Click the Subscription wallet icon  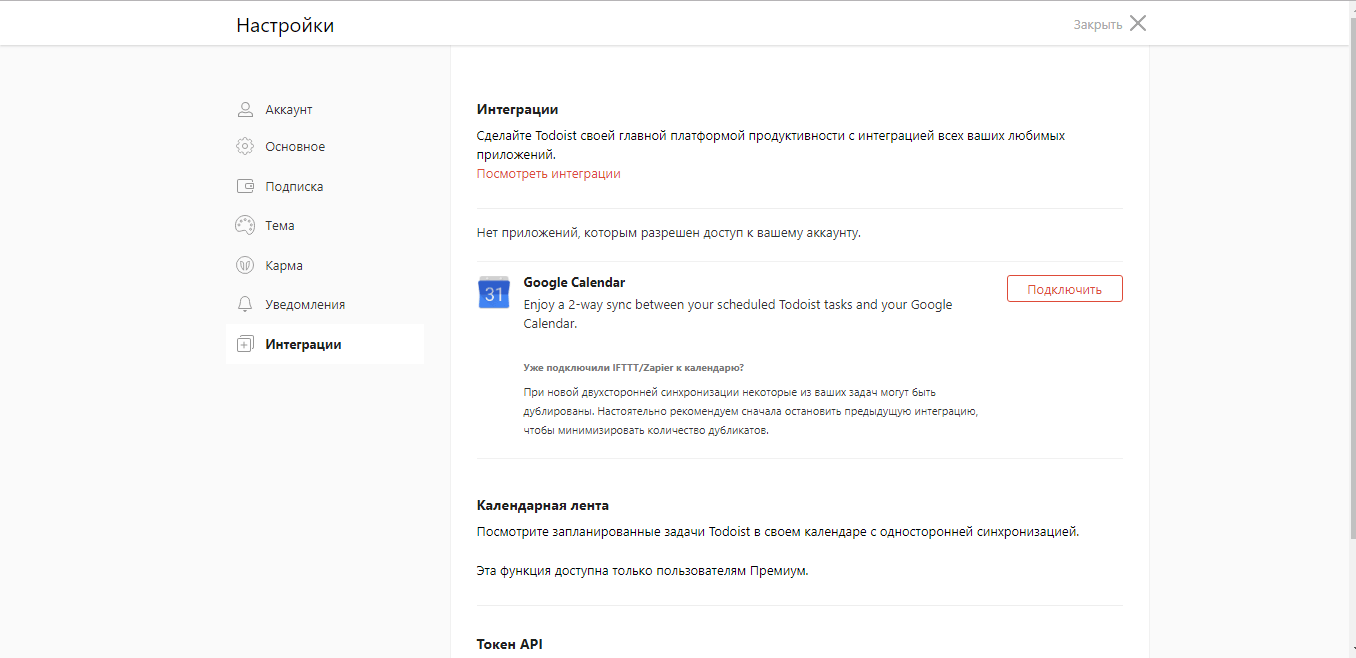[x=245, y=186]
